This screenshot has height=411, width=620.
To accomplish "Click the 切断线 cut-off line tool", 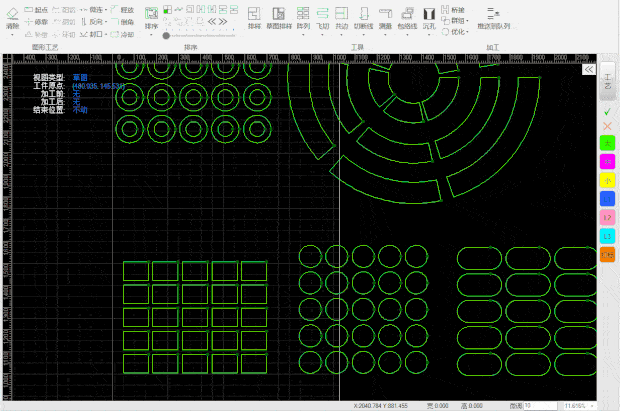I will [363, 18].
